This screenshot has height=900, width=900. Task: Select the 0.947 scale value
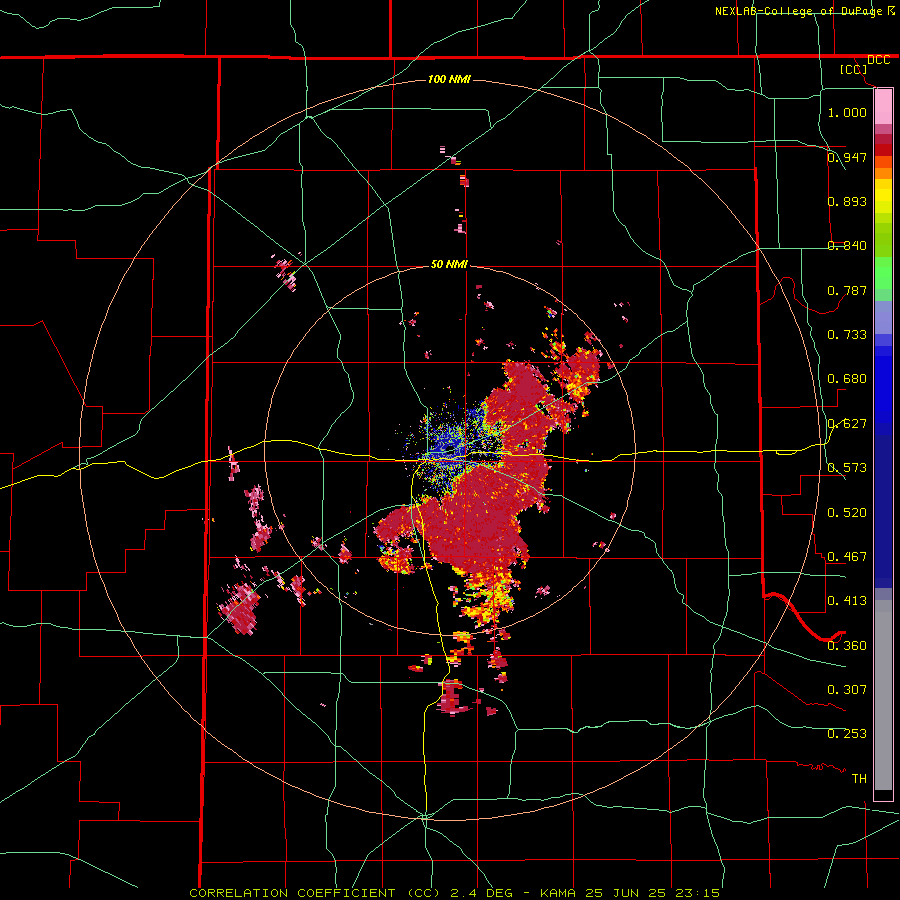847,157
